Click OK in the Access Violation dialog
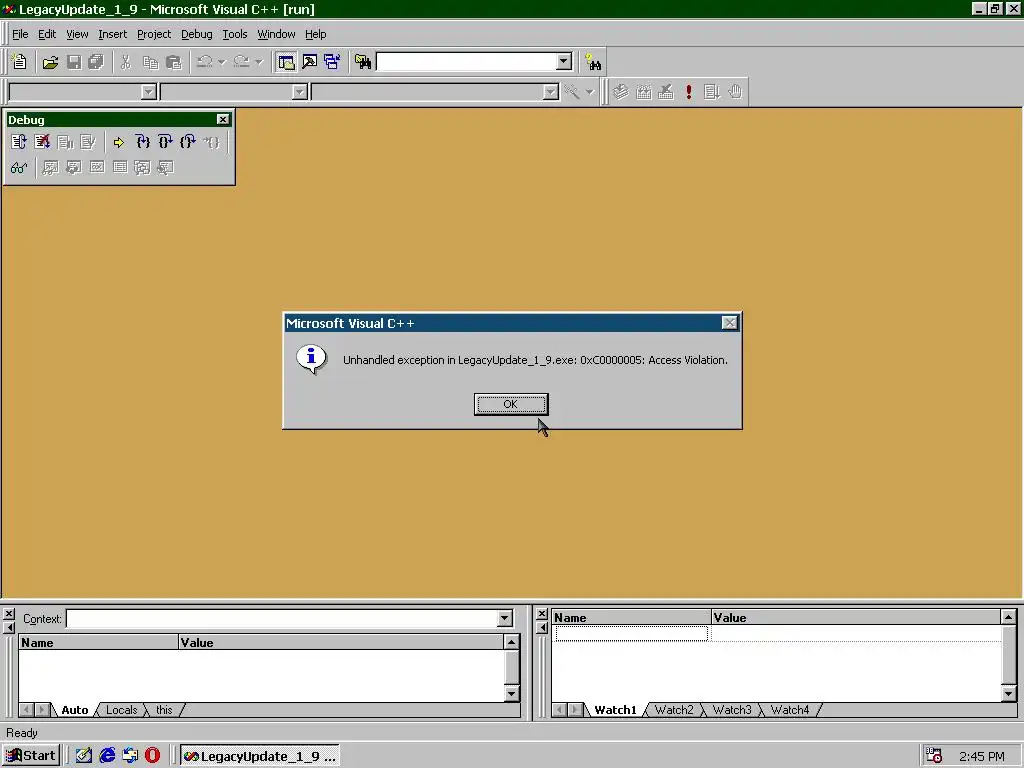Screen dimensions: 1024x768 [x=511, y=404]
